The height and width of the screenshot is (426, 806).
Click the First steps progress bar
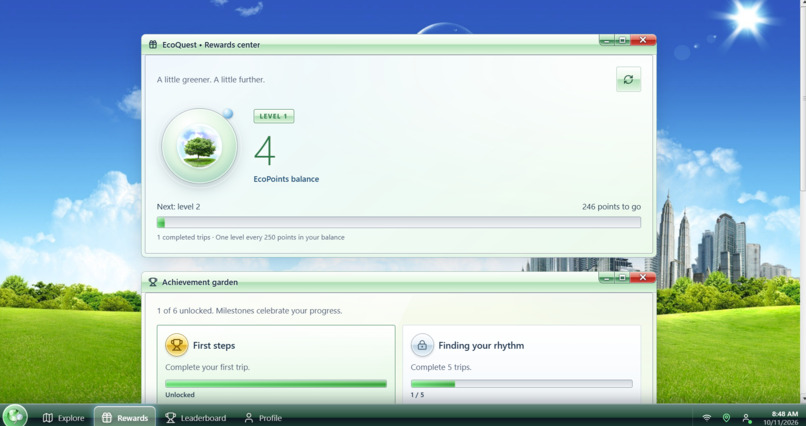[x=276, y=384]
